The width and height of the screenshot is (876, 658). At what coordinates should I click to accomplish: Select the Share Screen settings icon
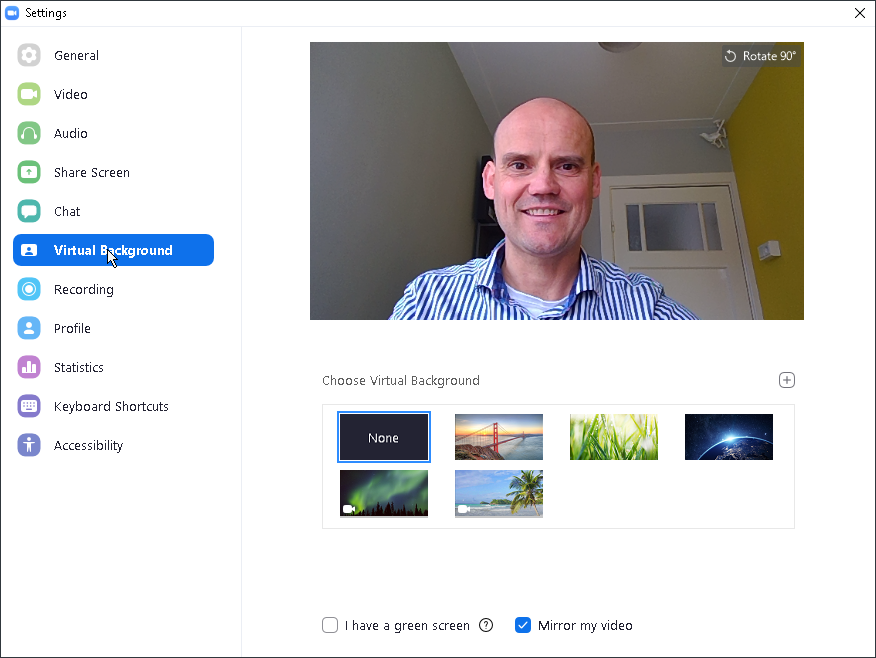[x=29, y=171]
